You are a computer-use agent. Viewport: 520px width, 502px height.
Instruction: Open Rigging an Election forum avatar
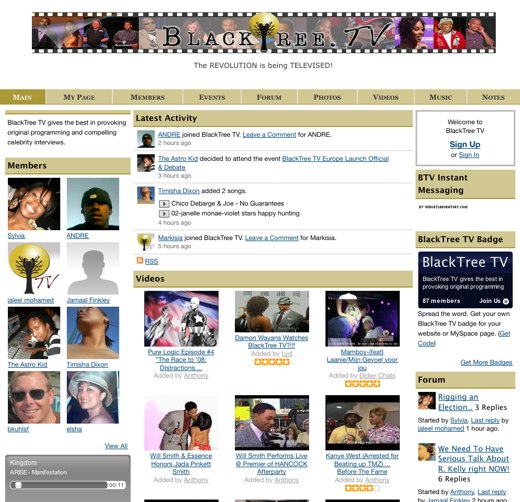(427, 400)
